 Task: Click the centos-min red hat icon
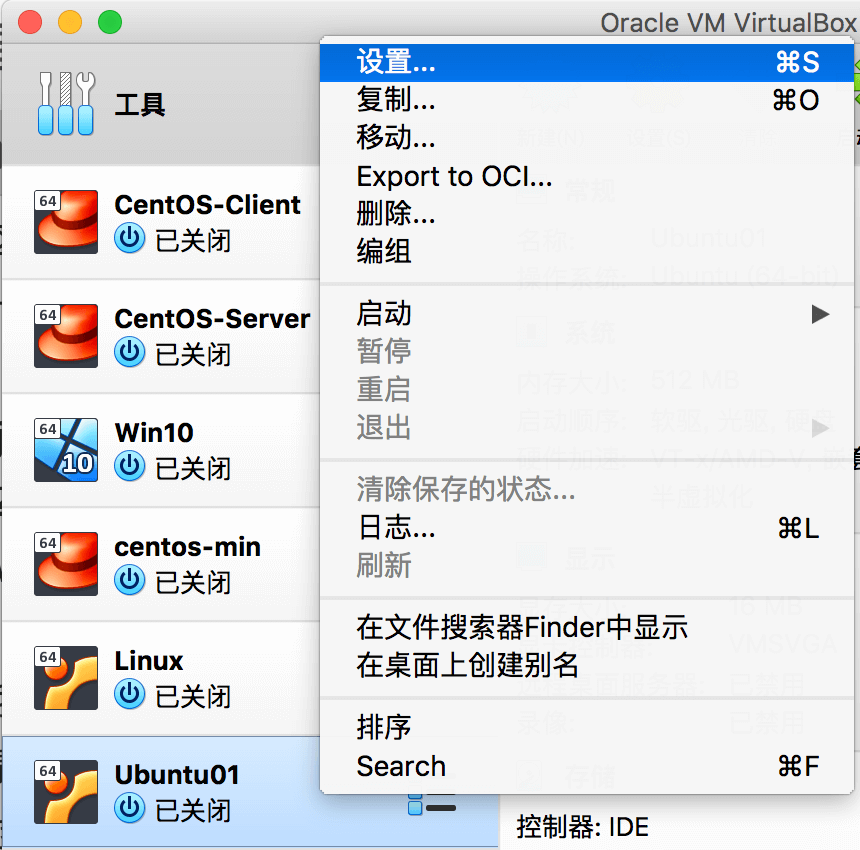(x=66, y=564)
